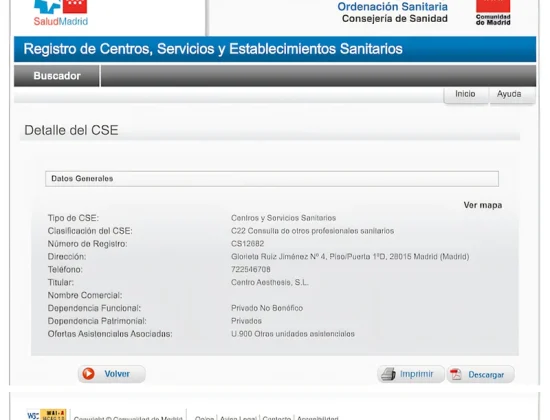The image size is (550, 420).
Task: Go to the Inicio tab
Action: [x=465, y=94]
